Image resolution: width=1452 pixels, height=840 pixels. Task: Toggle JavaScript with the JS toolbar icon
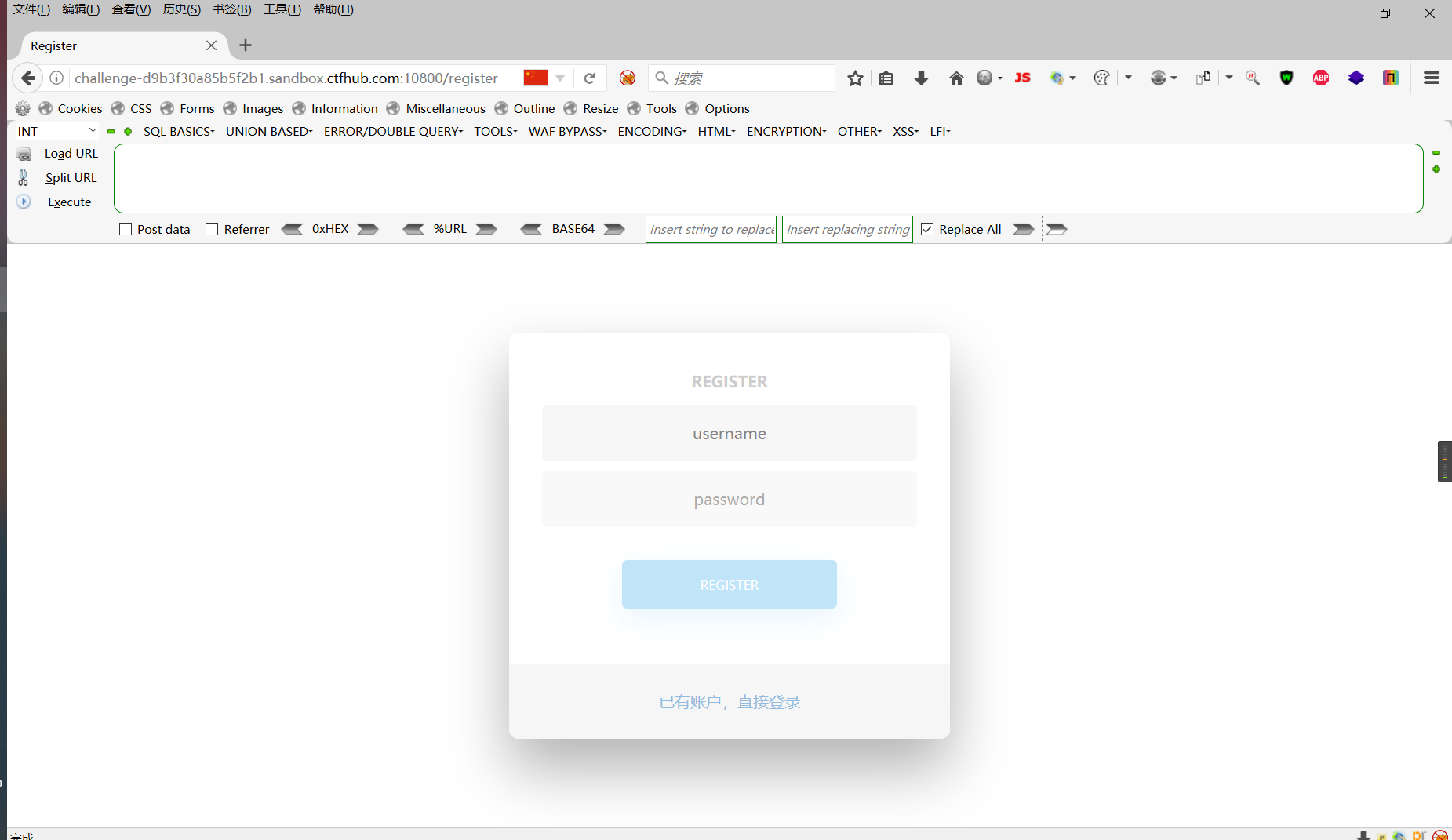[1022, 78]
